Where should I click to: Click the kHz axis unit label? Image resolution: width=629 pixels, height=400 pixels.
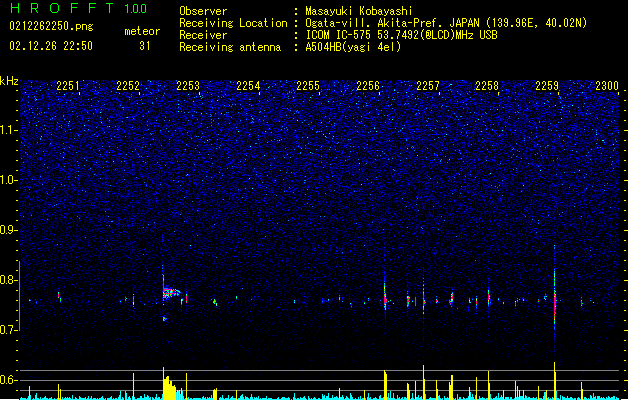point(9,81)
